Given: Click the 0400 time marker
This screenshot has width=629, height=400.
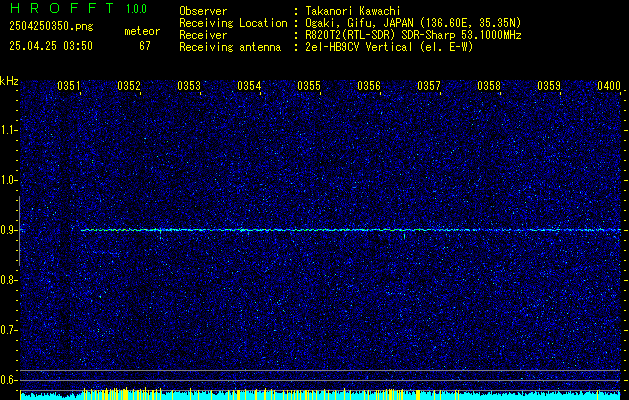Looking at the screenshot, I should tap(609, 86).
